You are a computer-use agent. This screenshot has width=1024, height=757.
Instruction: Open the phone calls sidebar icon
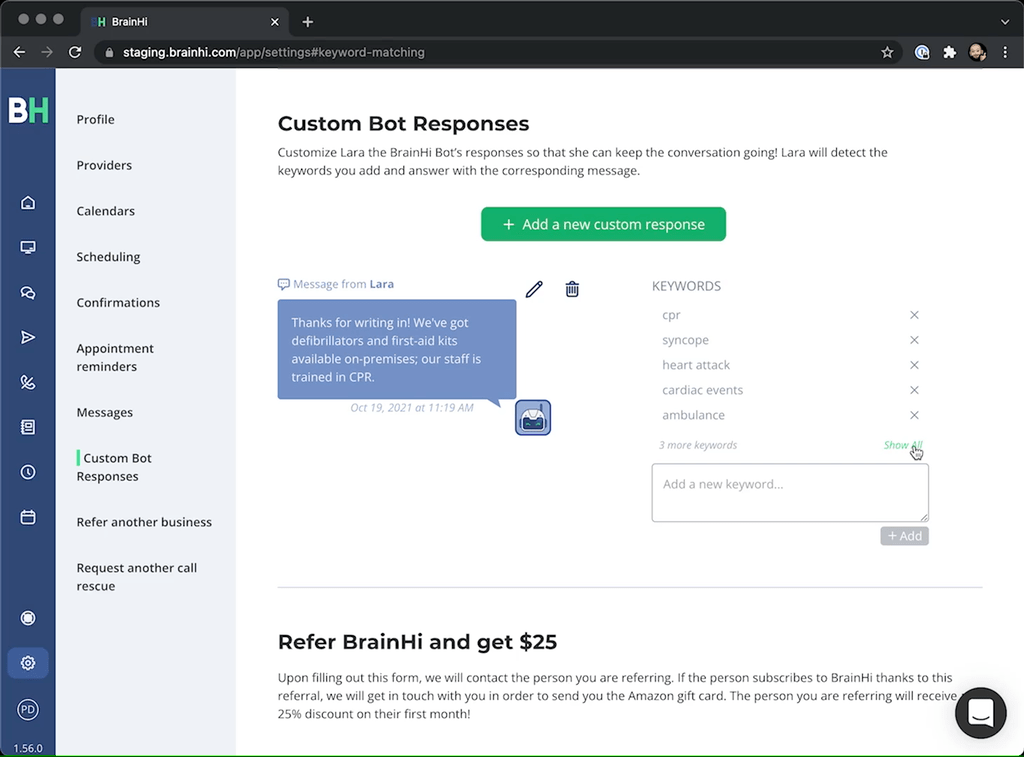coord(27,382)
